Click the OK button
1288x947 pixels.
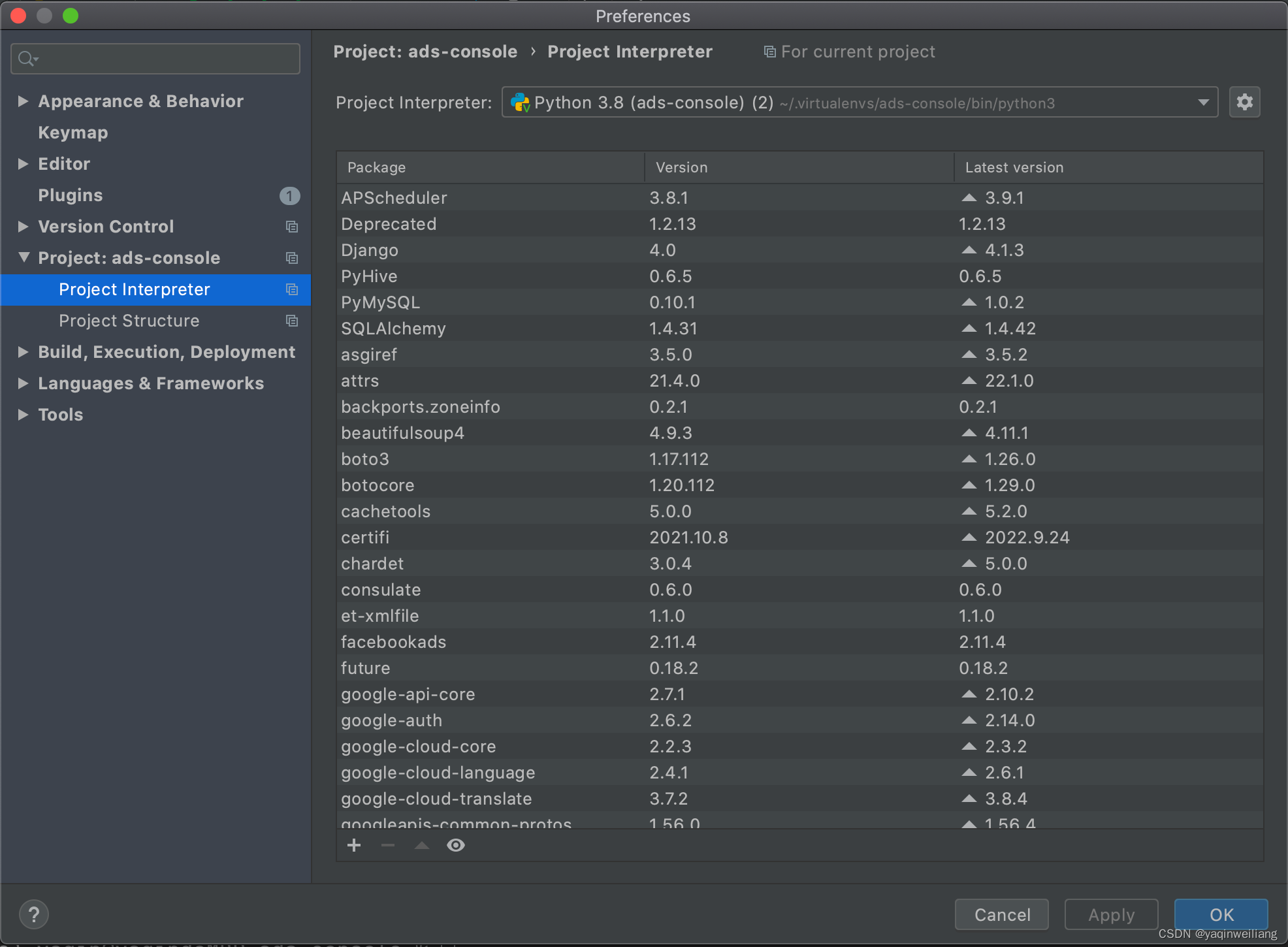coord(1221,914)
